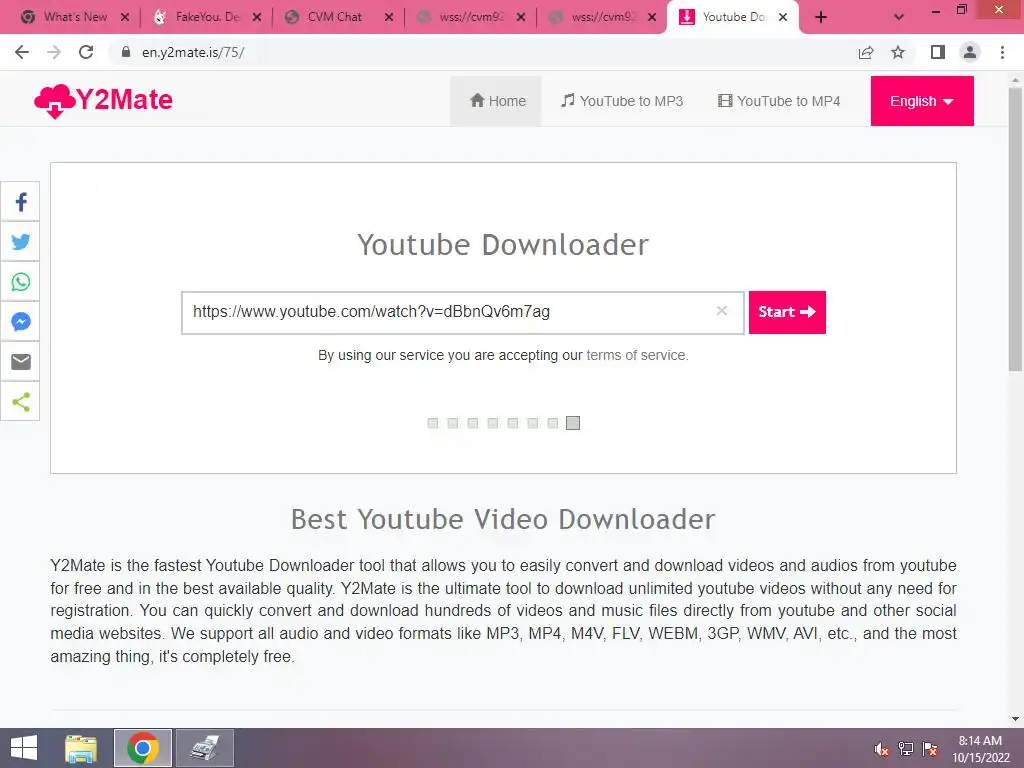Click Chrome icon in the taskbar
The width and height of the screenshot is (1024, 768).
click(143, 748)
